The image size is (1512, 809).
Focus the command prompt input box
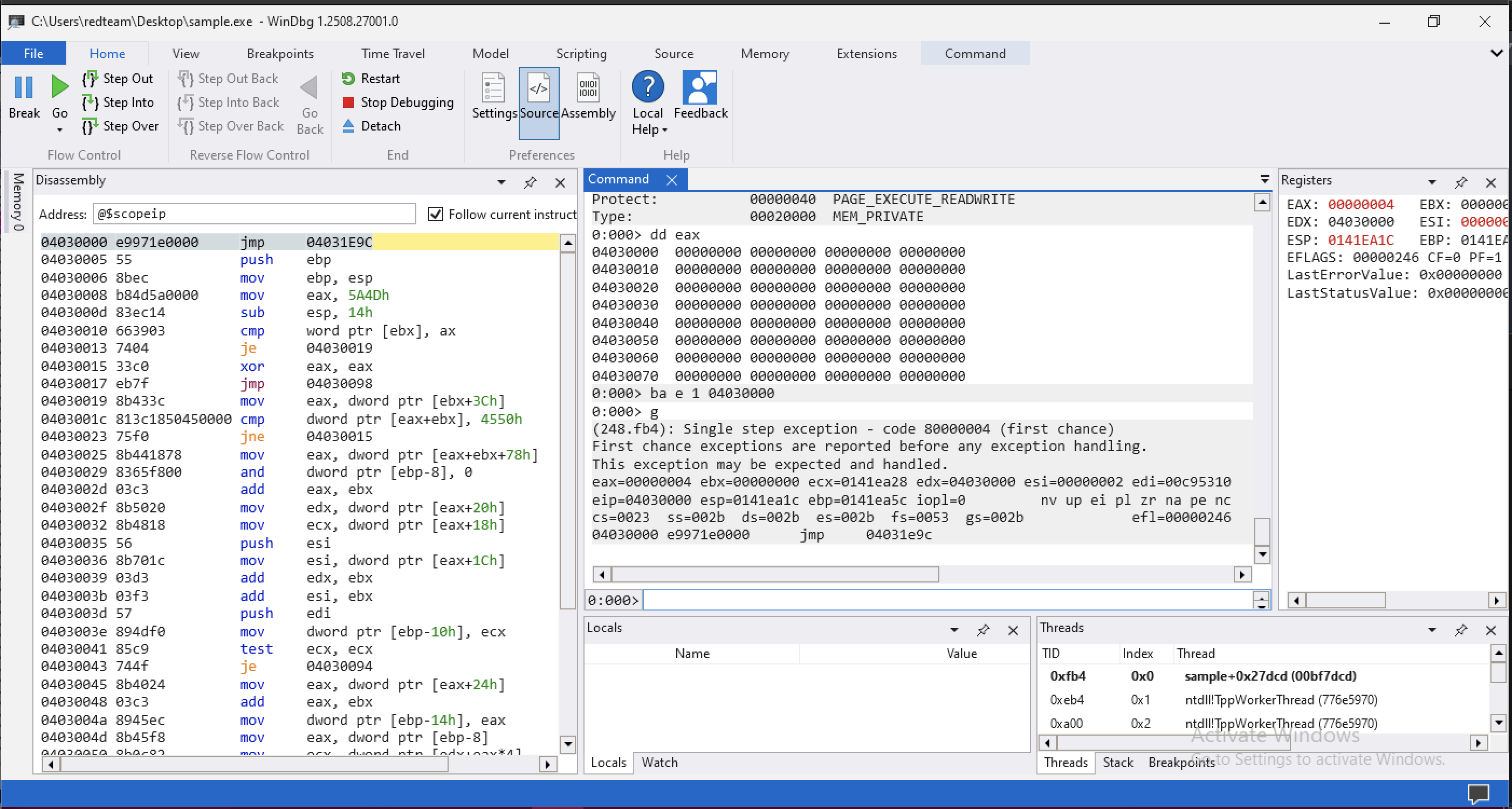coord(947,600)
